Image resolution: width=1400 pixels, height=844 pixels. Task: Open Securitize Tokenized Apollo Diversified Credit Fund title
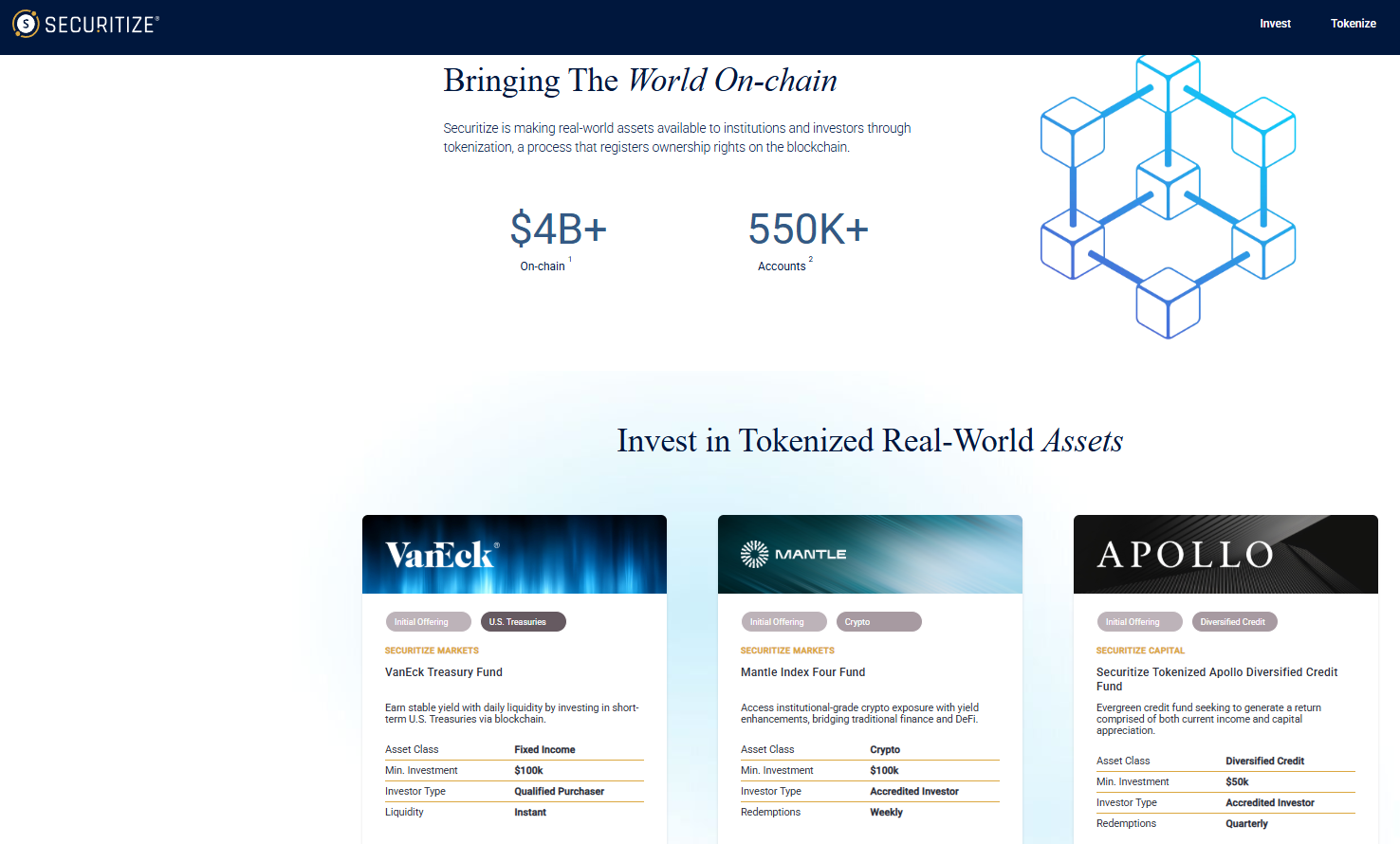coord(1217,679)
